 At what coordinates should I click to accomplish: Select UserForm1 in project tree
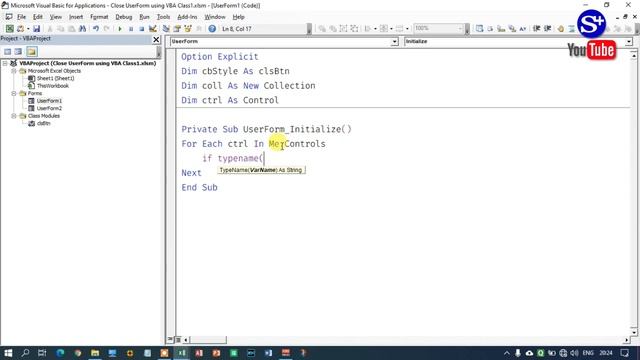(x=49, y=101)
